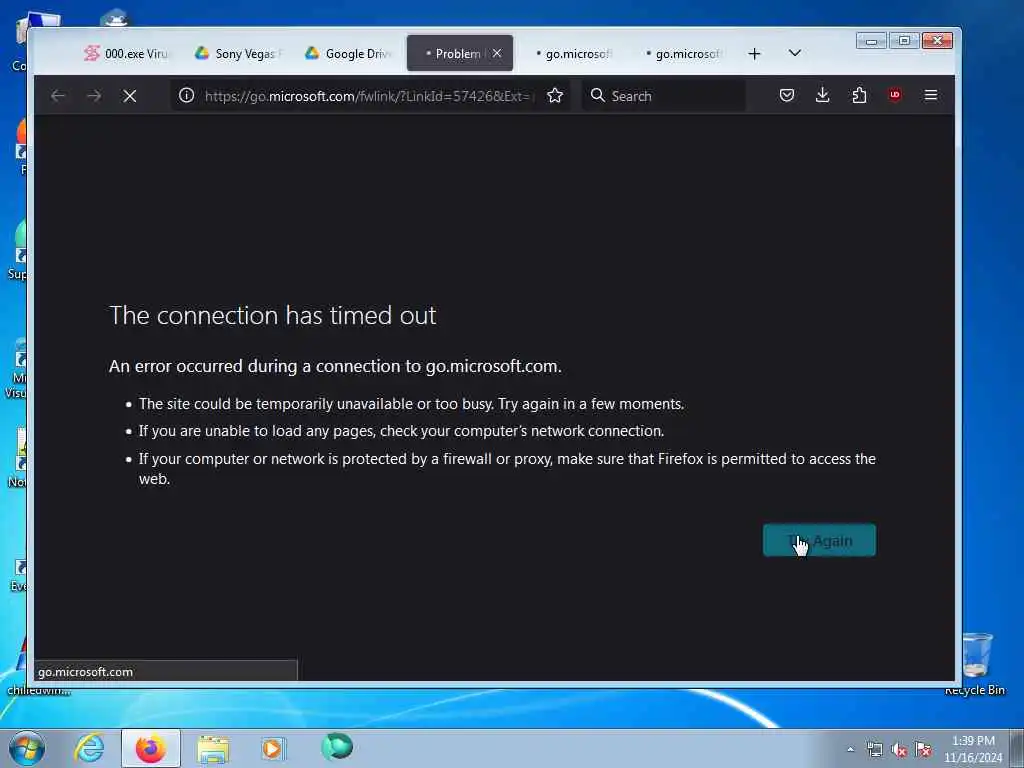This screenshot has height=768, width=1024.
Task: Open the Firefox hamburger menu
Action: [931, 95]
